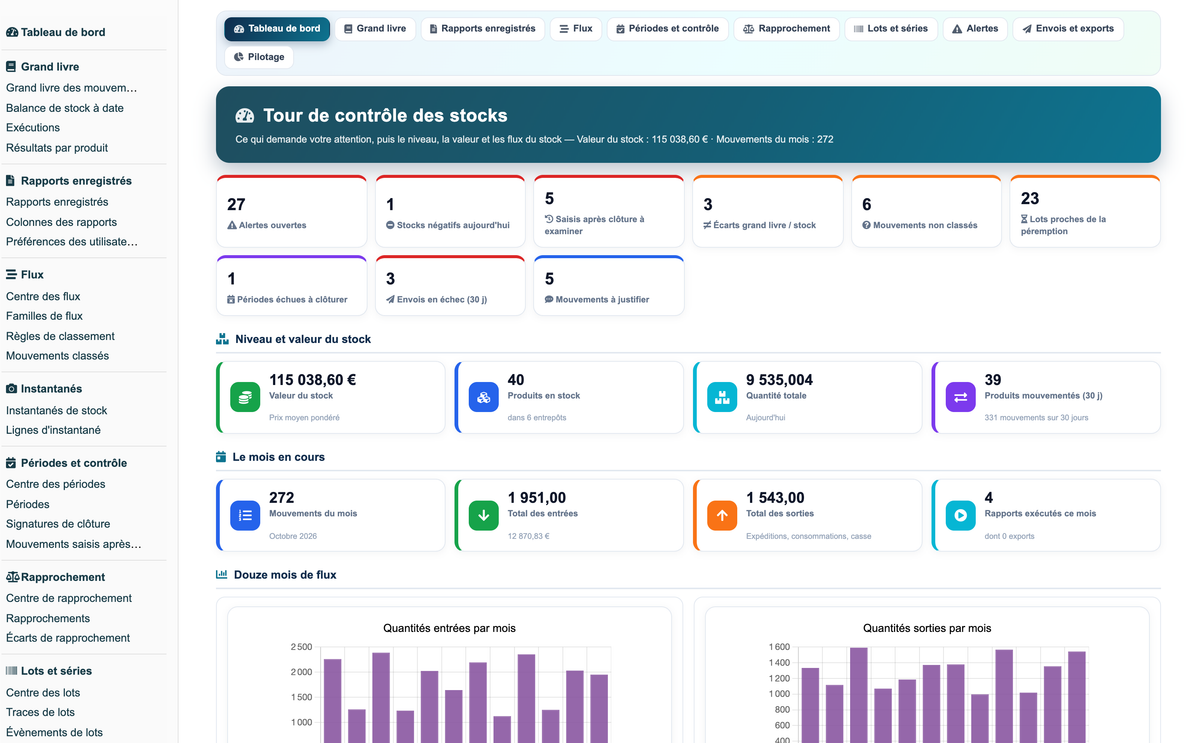Click the Quantités sorties par mois chart title

pyautogui.click(x=927, y=628)
